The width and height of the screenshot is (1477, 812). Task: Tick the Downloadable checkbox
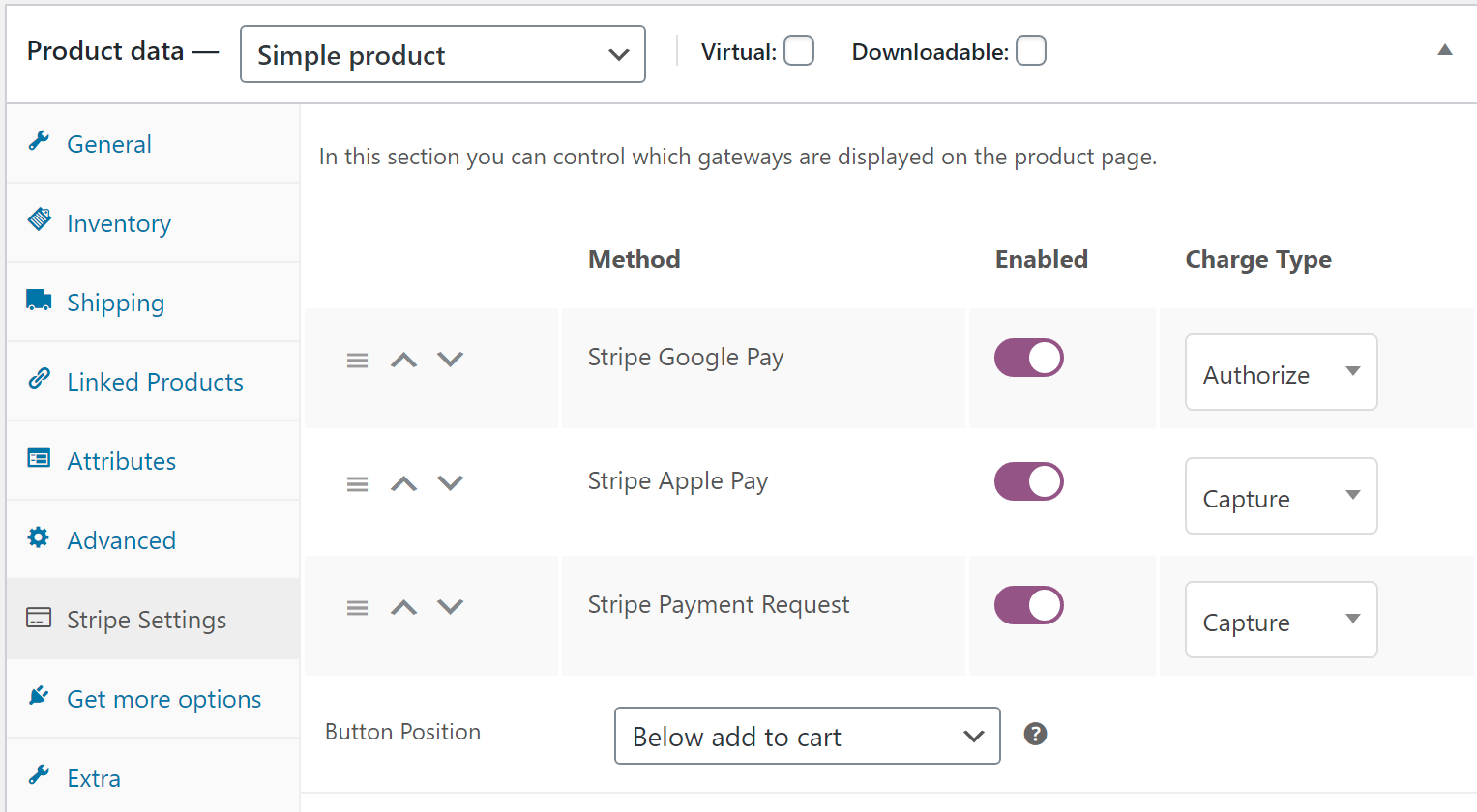[1031, 51]
